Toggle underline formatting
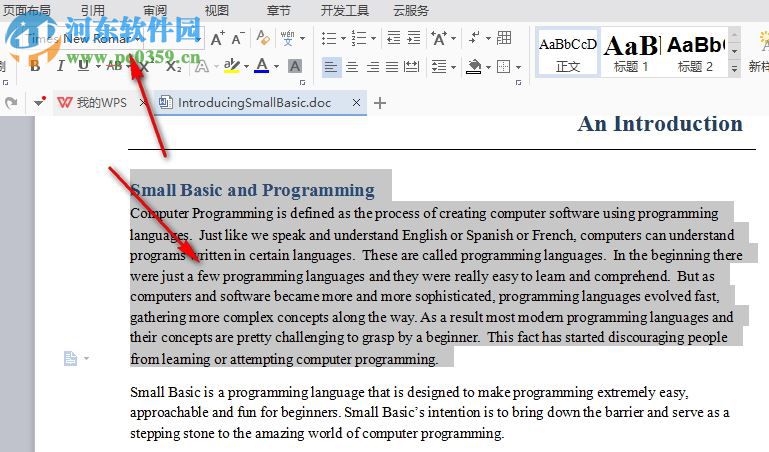Screen dimensions: 769x452 point(83,66)
